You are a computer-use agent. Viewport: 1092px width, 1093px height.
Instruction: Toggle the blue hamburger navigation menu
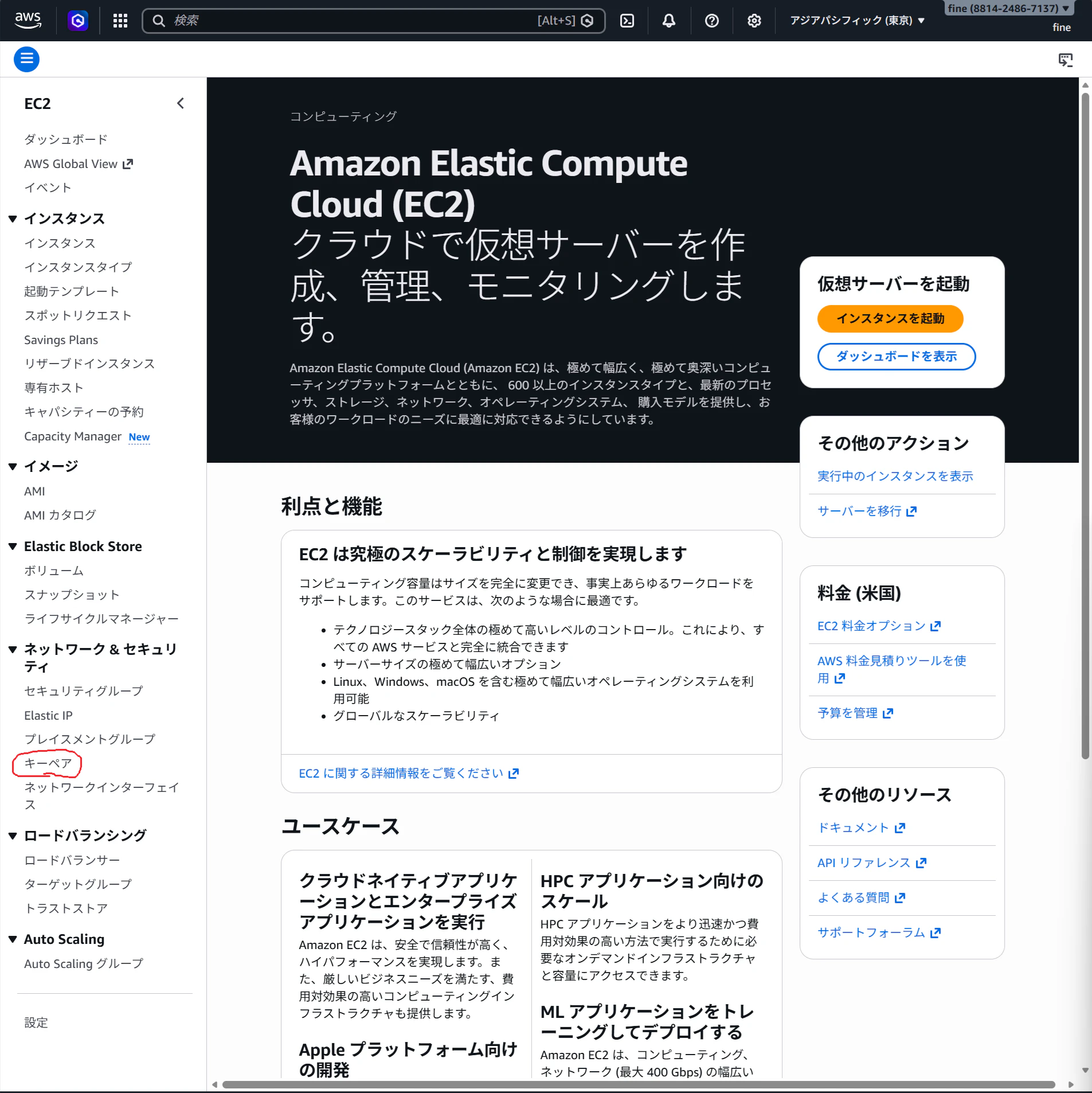26,59
